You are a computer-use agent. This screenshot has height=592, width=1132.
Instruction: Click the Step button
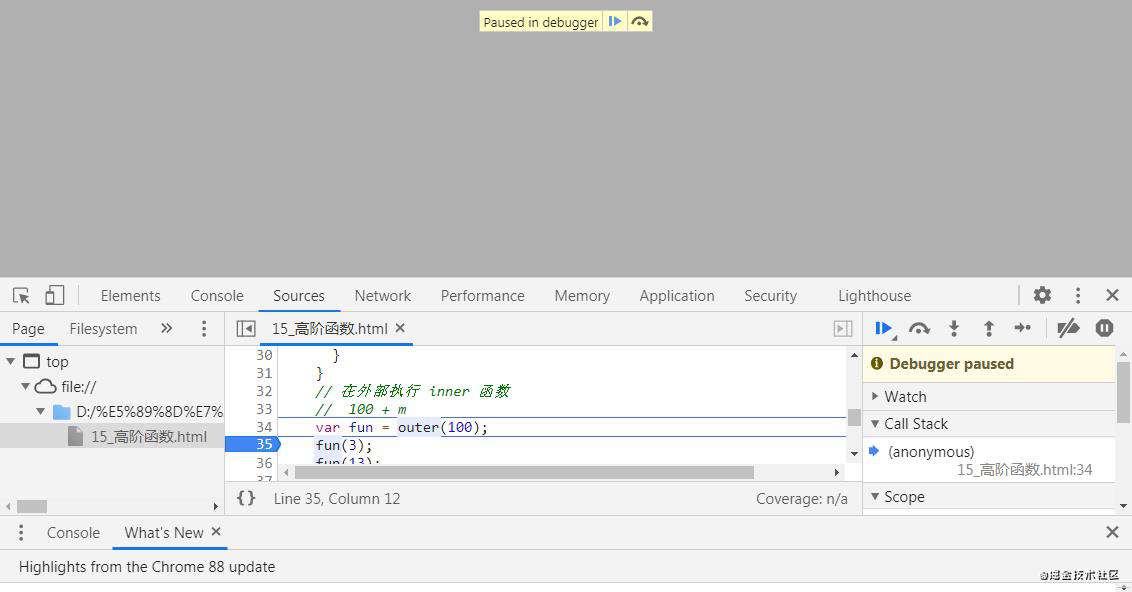[1023, 328]
